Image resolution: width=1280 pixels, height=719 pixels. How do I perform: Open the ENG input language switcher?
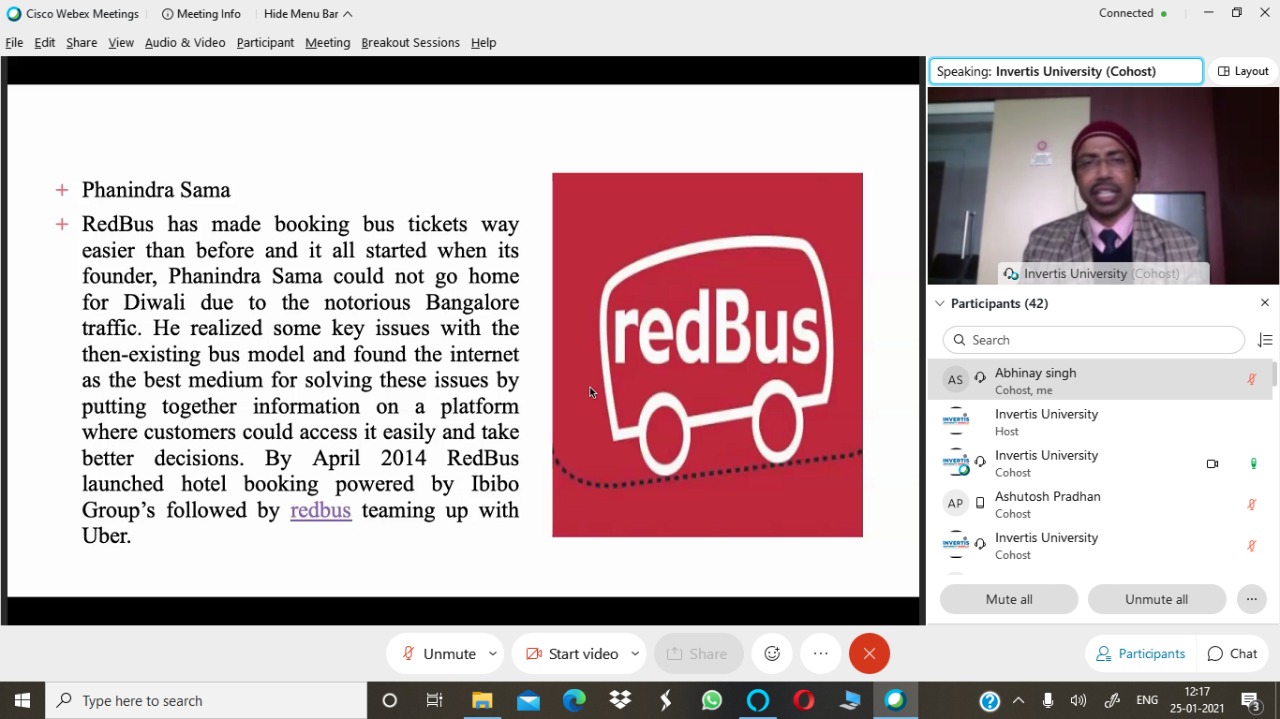pyautogui.click(x=1147, y=700)
